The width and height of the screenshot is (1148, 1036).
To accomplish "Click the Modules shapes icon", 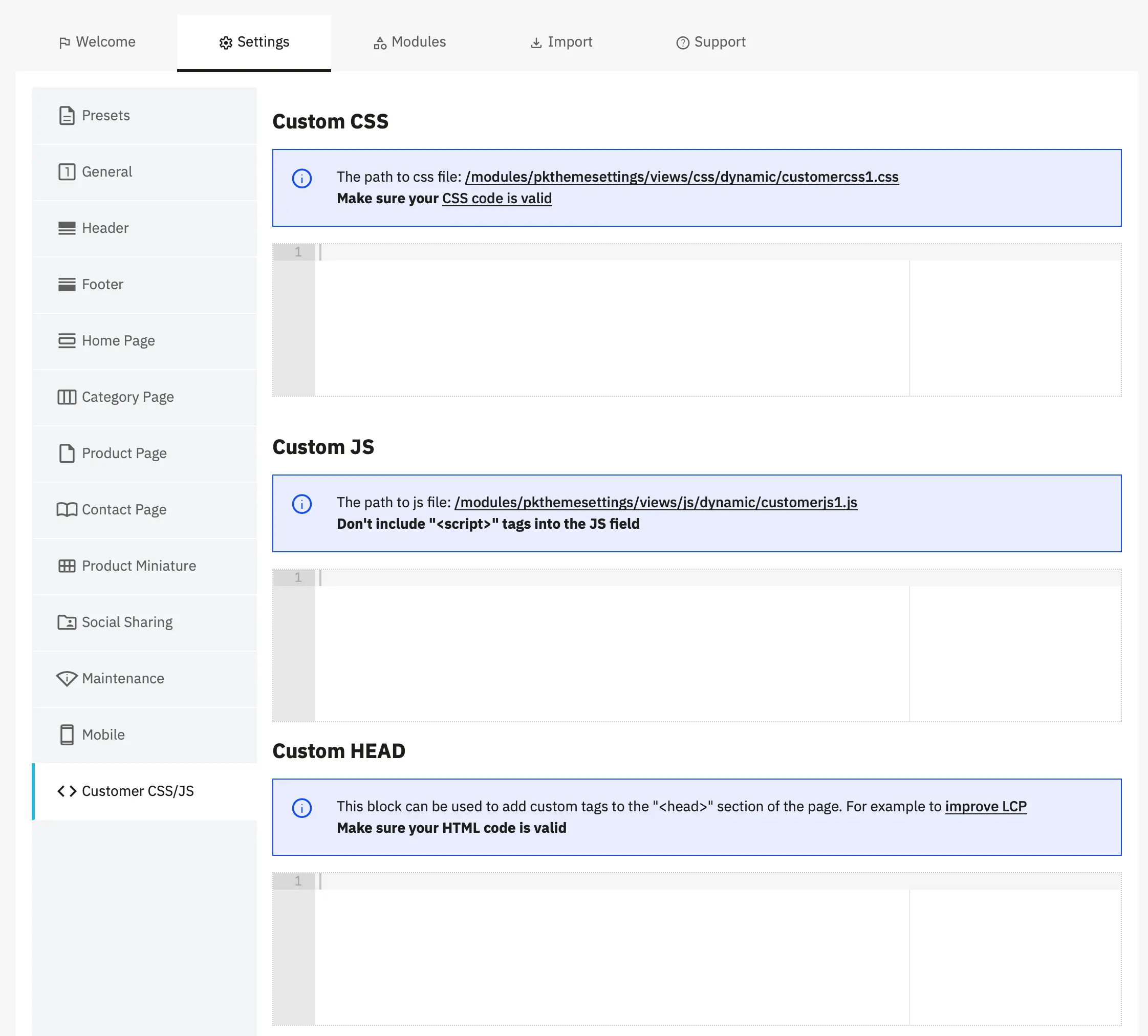I will click(380, 42).
